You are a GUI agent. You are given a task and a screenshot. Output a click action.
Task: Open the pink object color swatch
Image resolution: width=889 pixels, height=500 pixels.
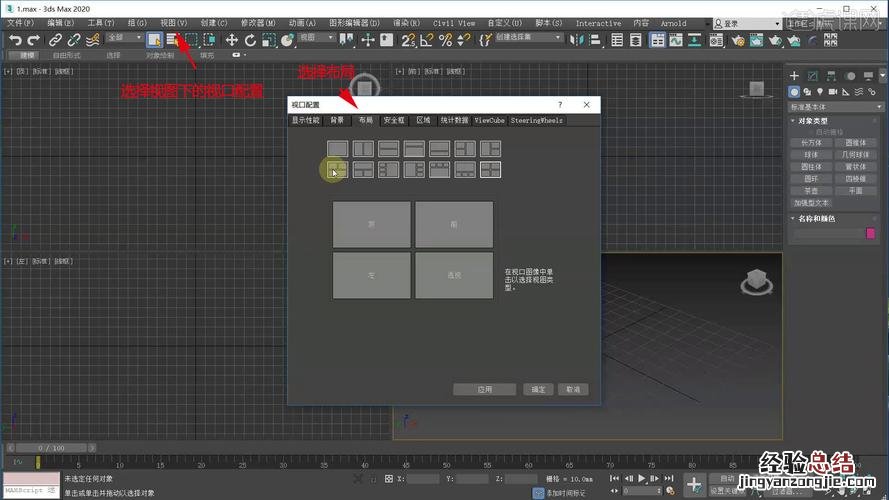pyautogui.click(x=869, y=233)
